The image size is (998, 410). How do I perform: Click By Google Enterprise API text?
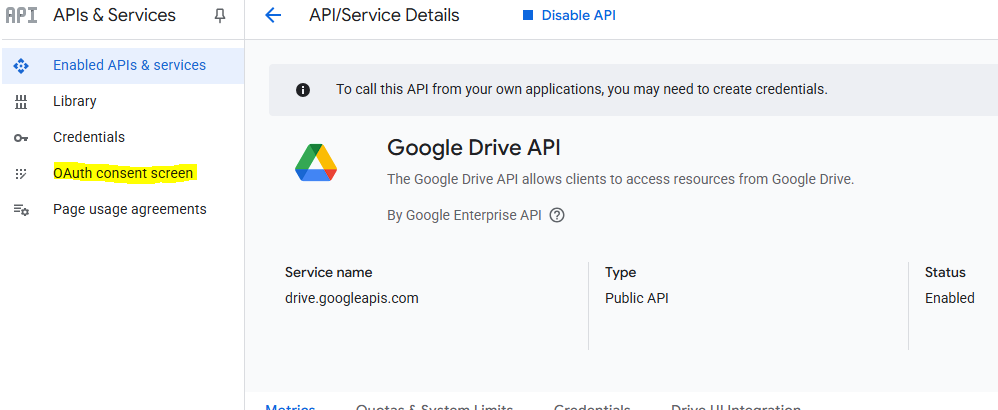[x=464, y=215]
